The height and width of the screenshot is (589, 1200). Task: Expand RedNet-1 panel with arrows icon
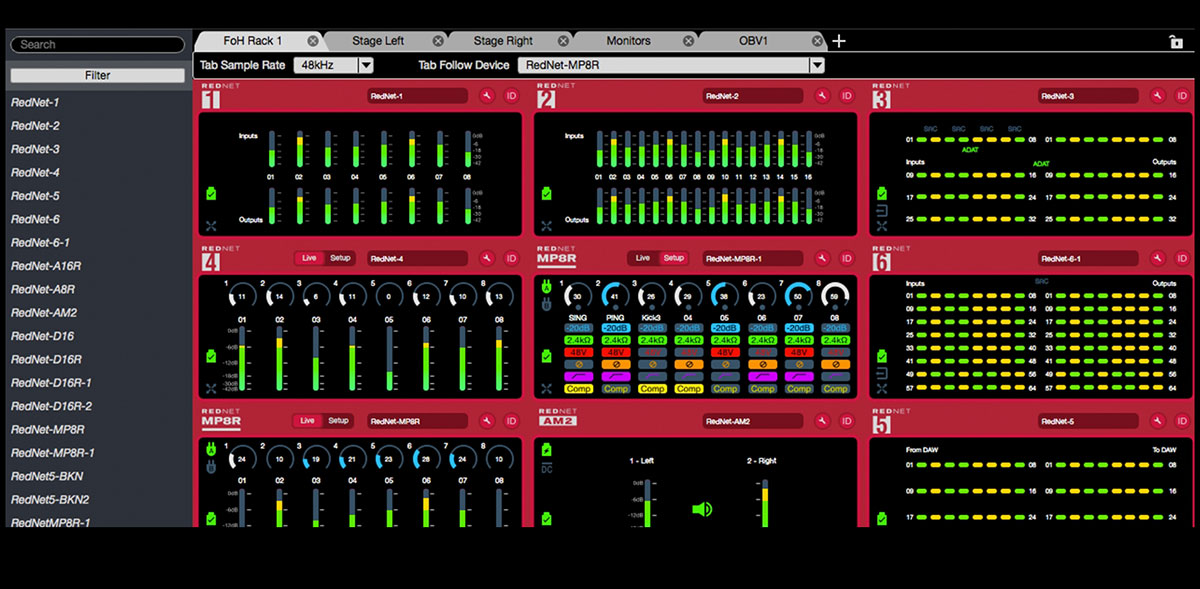point(211,226)
